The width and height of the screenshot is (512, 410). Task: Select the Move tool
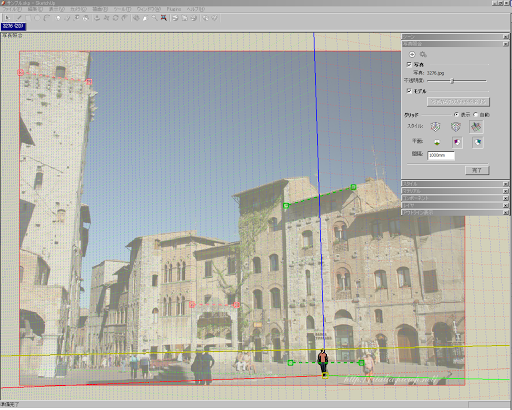tap(106, 18)
